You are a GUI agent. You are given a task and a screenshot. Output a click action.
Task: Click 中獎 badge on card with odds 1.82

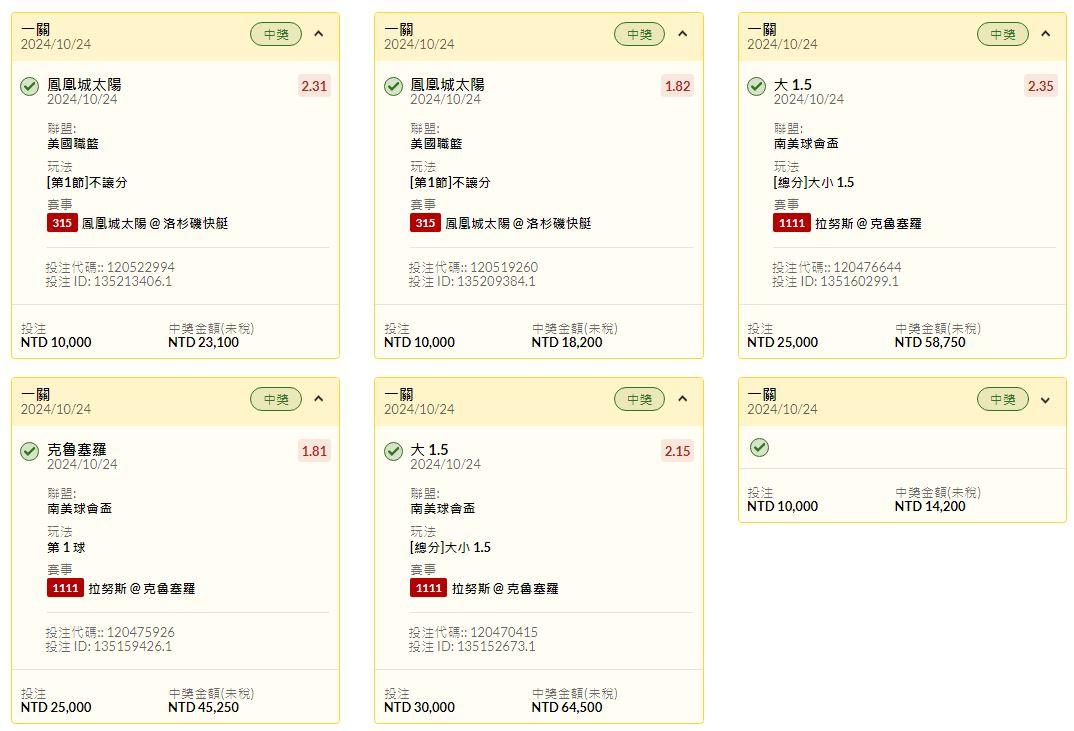coord(639,34)
